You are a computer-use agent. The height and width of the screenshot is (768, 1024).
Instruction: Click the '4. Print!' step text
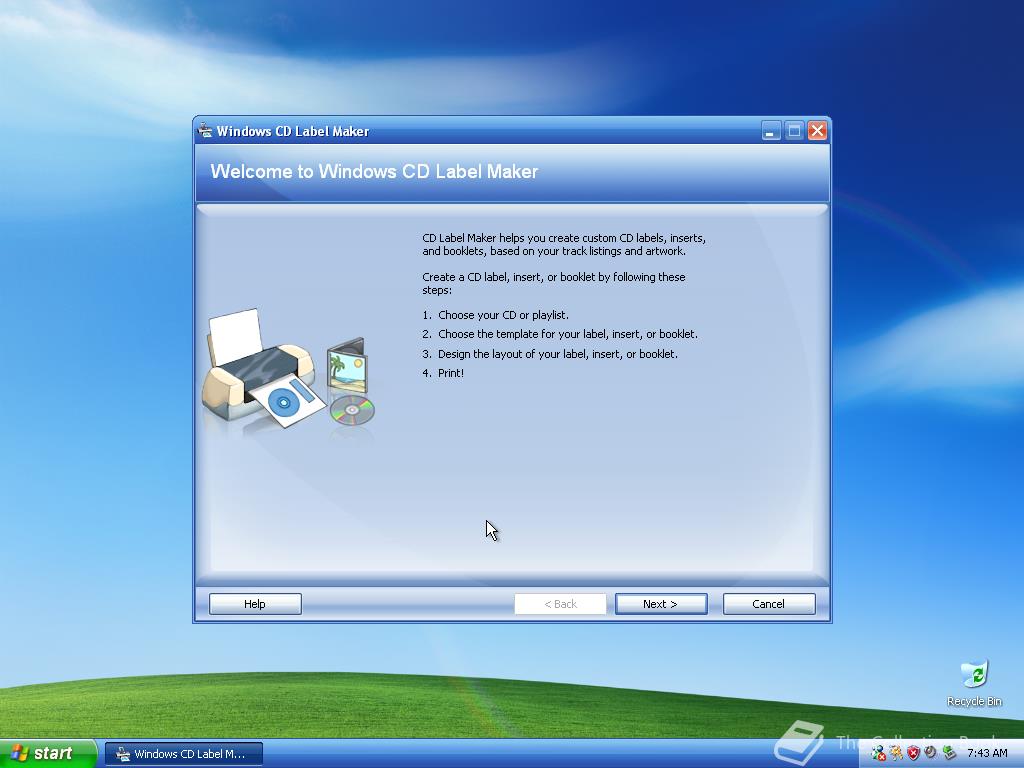[x=443, y=373]
